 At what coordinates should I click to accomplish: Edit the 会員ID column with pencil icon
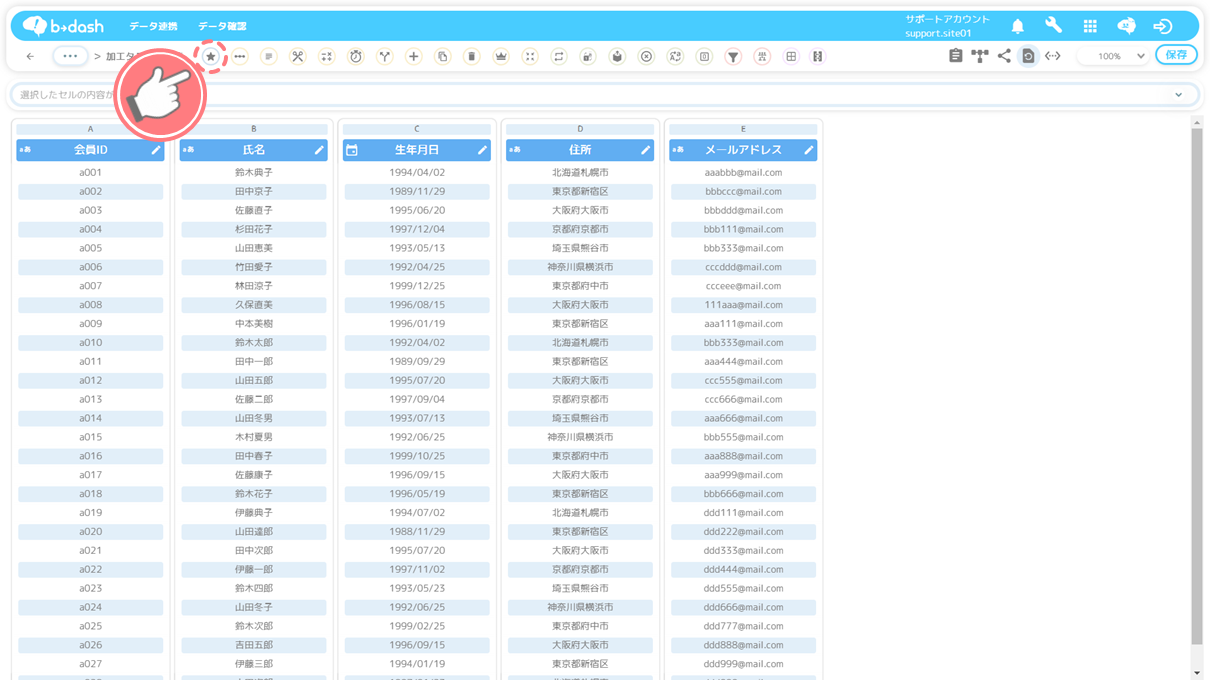(155, 150)
